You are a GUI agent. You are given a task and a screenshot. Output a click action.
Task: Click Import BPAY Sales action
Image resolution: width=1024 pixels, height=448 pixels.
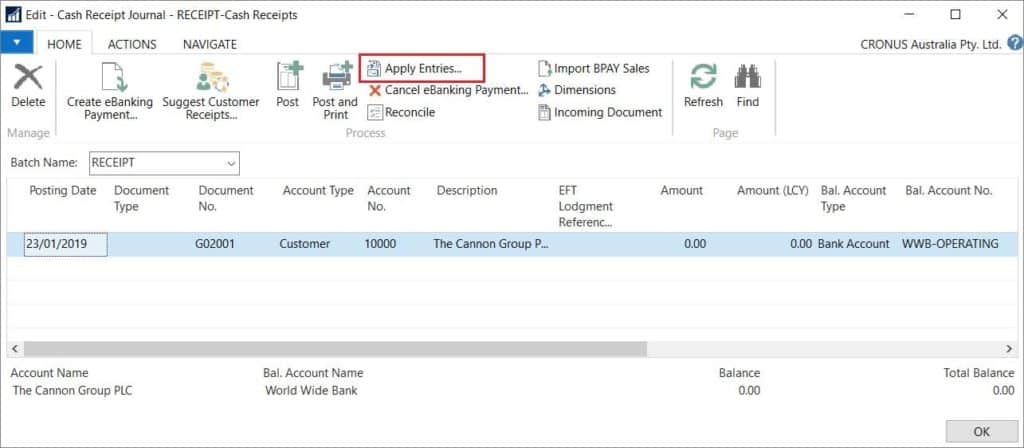tap(594, 68)
